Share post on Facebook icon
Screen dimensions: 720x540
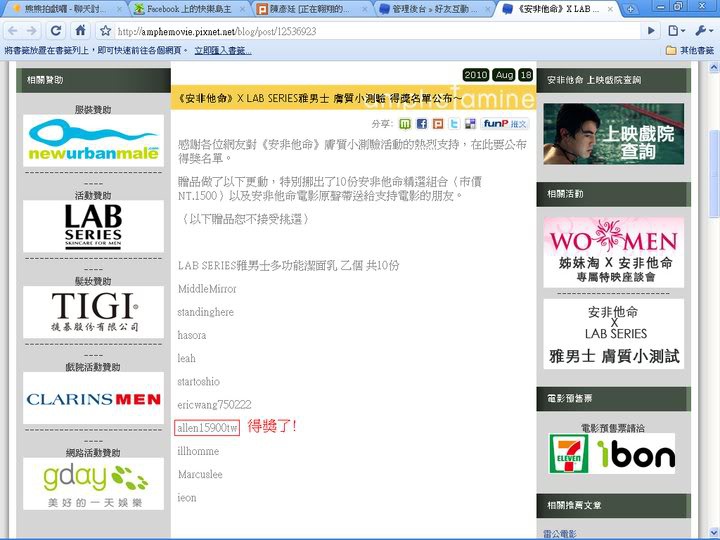coord(422,124)
